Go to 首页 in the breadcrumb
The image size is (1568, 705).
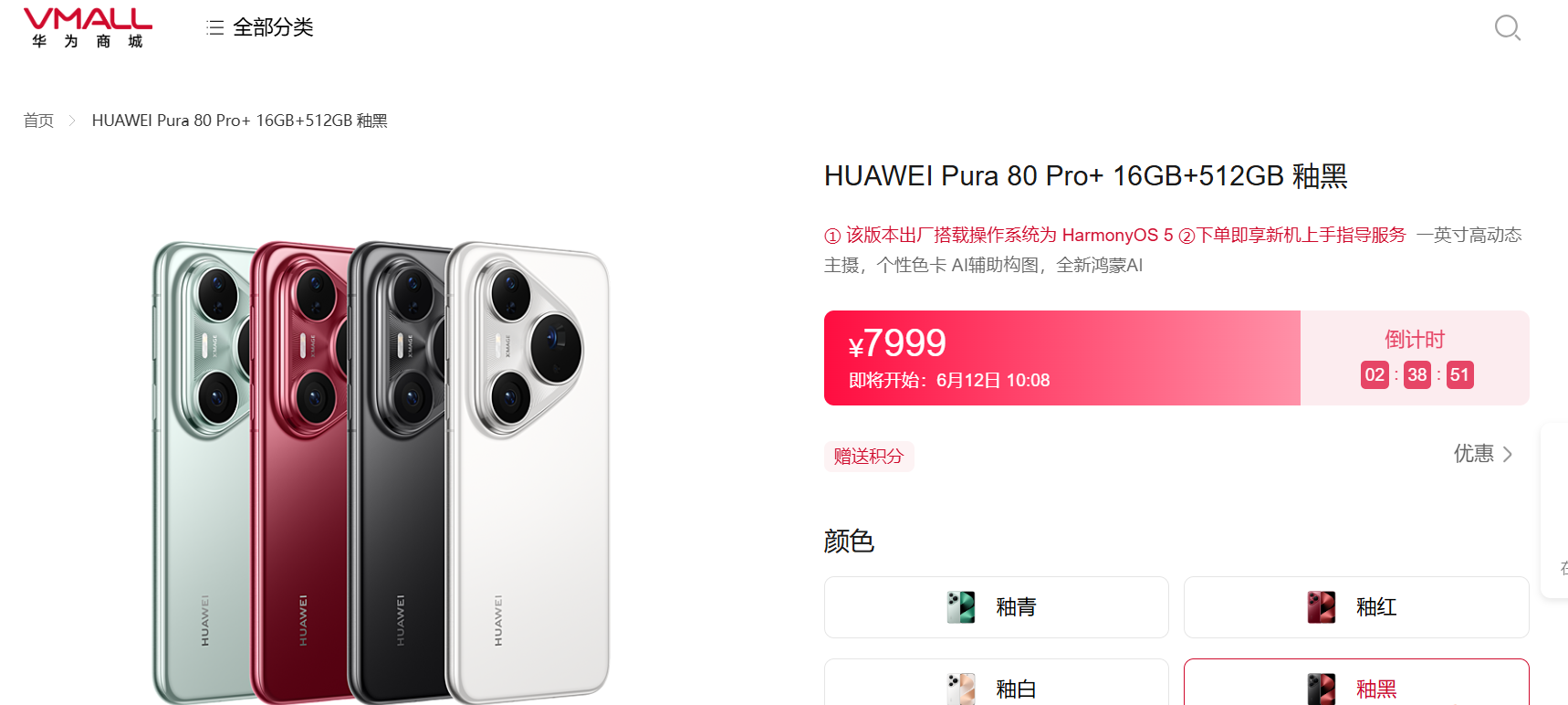38,121
